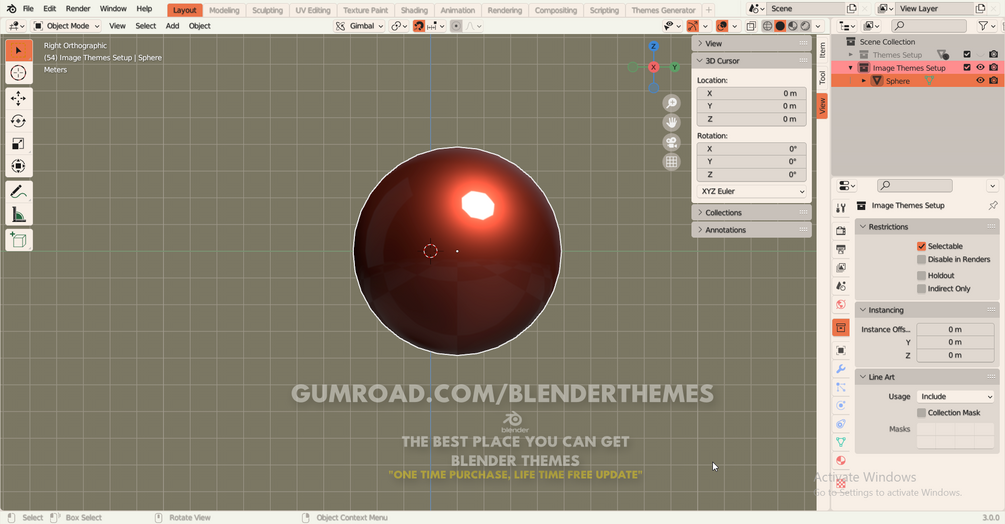Open the Object properties tab icon

click(x=841, y=350)
